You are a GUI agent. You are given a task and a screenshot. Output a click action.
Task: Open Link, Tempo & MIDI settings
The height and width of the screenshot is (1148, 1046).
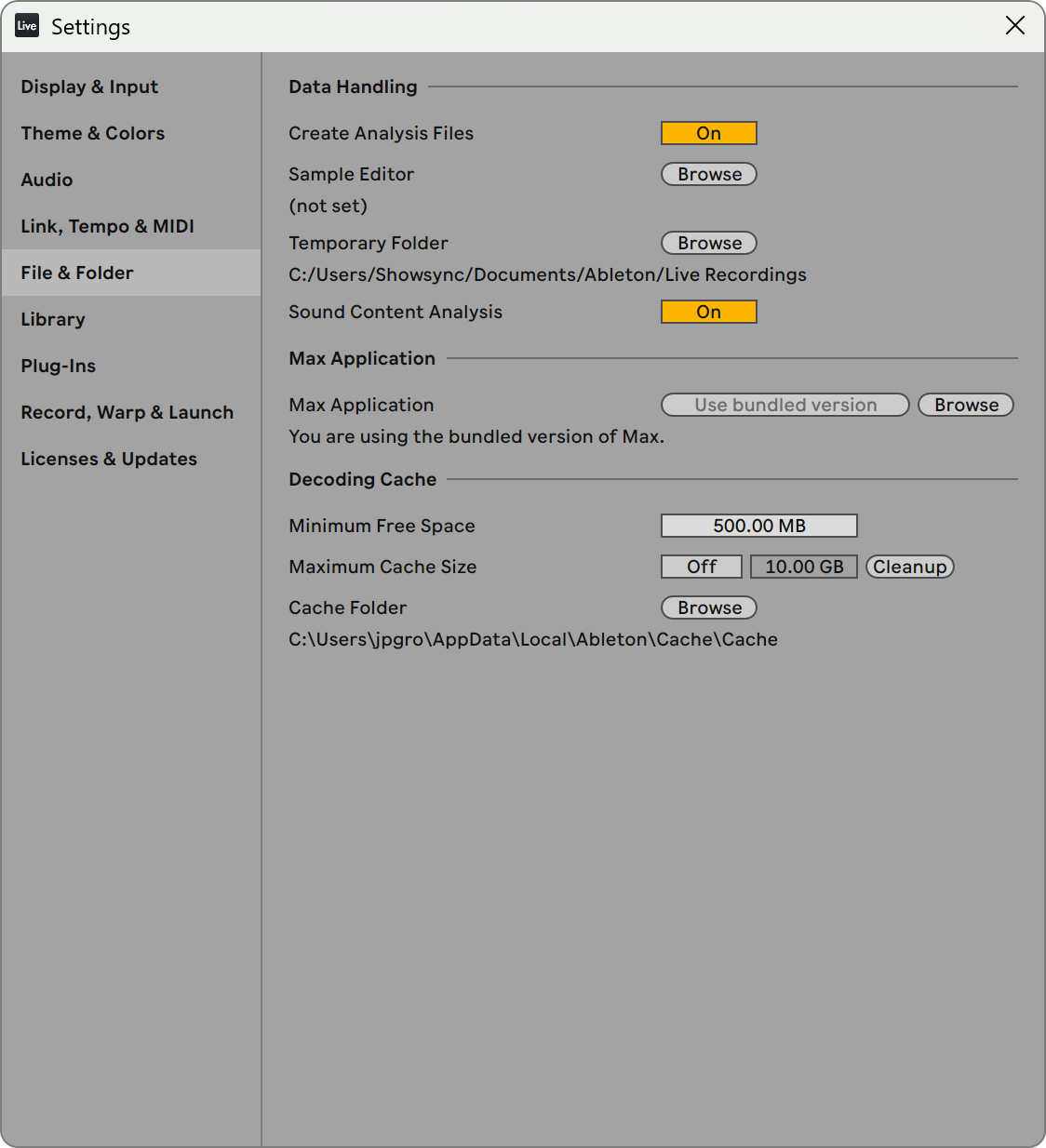(107, 226)
